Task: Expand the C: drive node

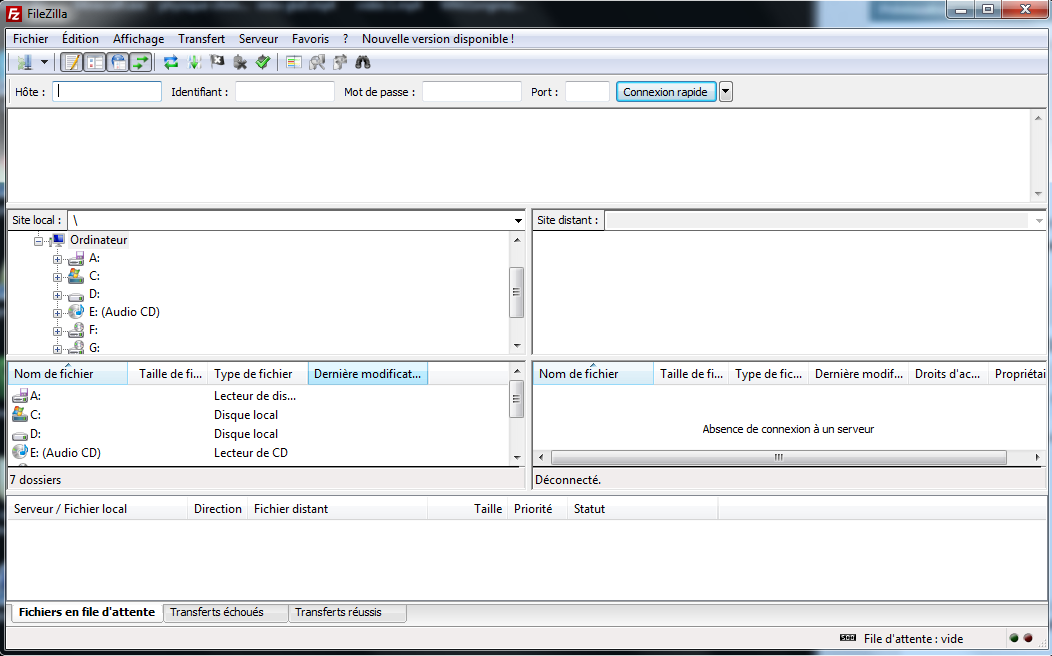Action: [57, 277]
